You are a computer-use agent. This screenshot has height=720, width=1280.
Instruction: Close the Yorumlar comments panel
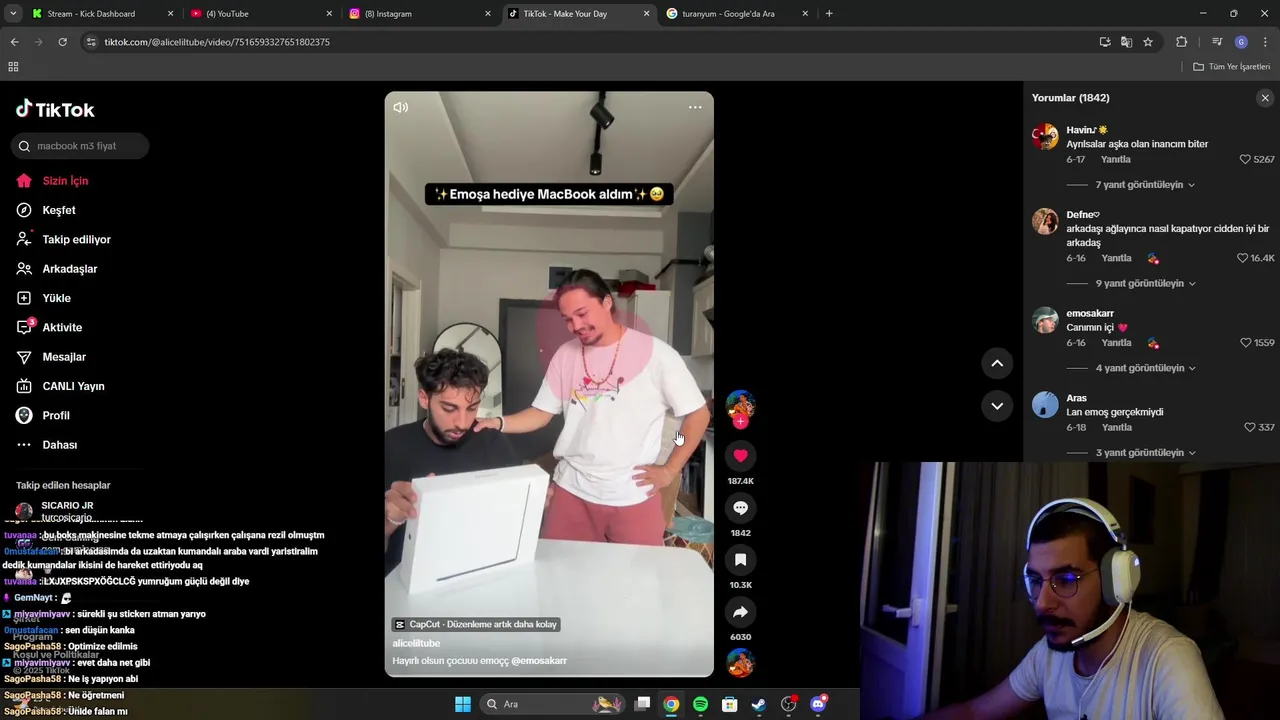pyautogui.click(x=1265, y=98)
